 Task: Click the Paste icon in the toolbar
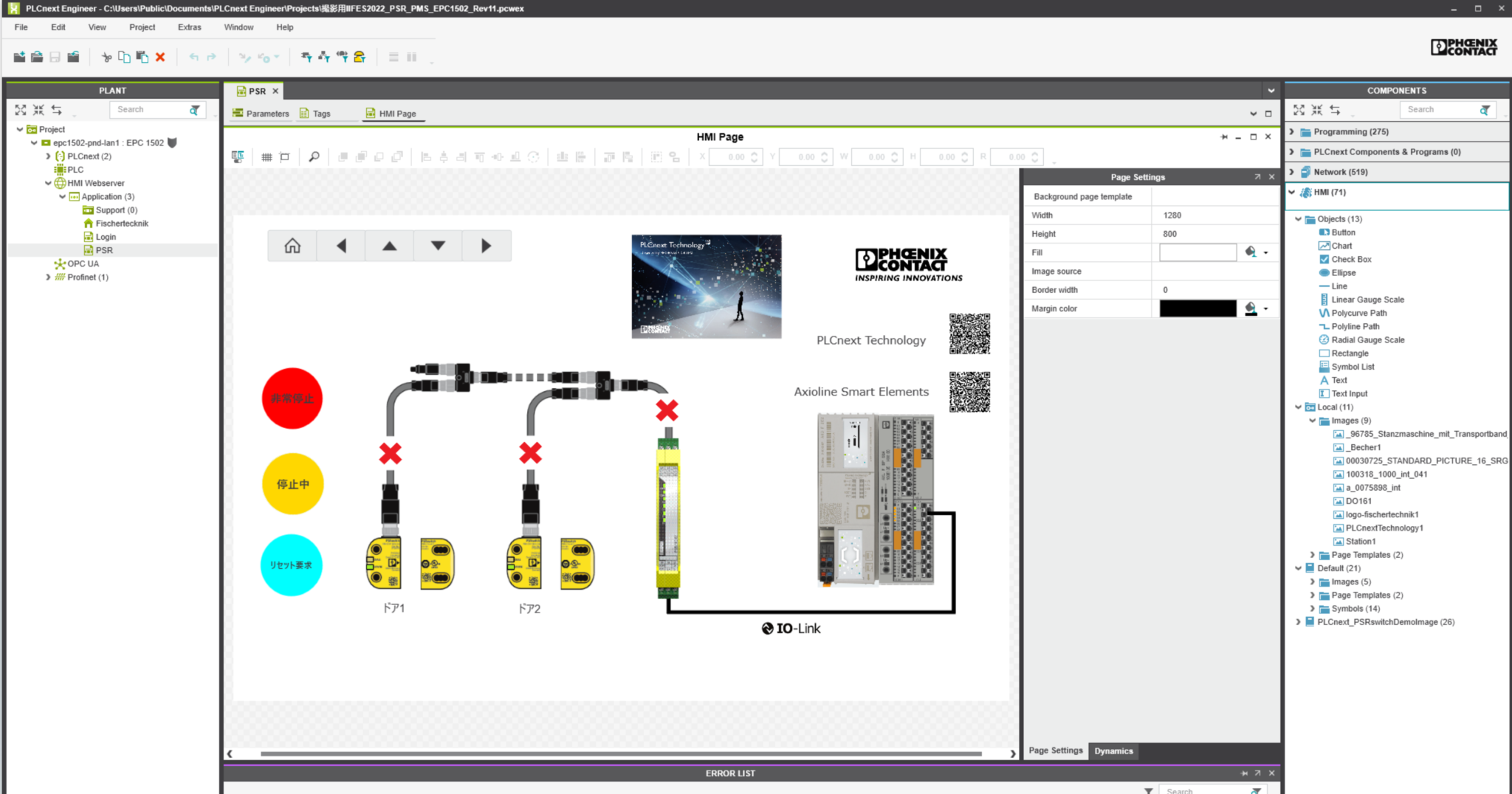pyautogui.click(x=142, y=57)
